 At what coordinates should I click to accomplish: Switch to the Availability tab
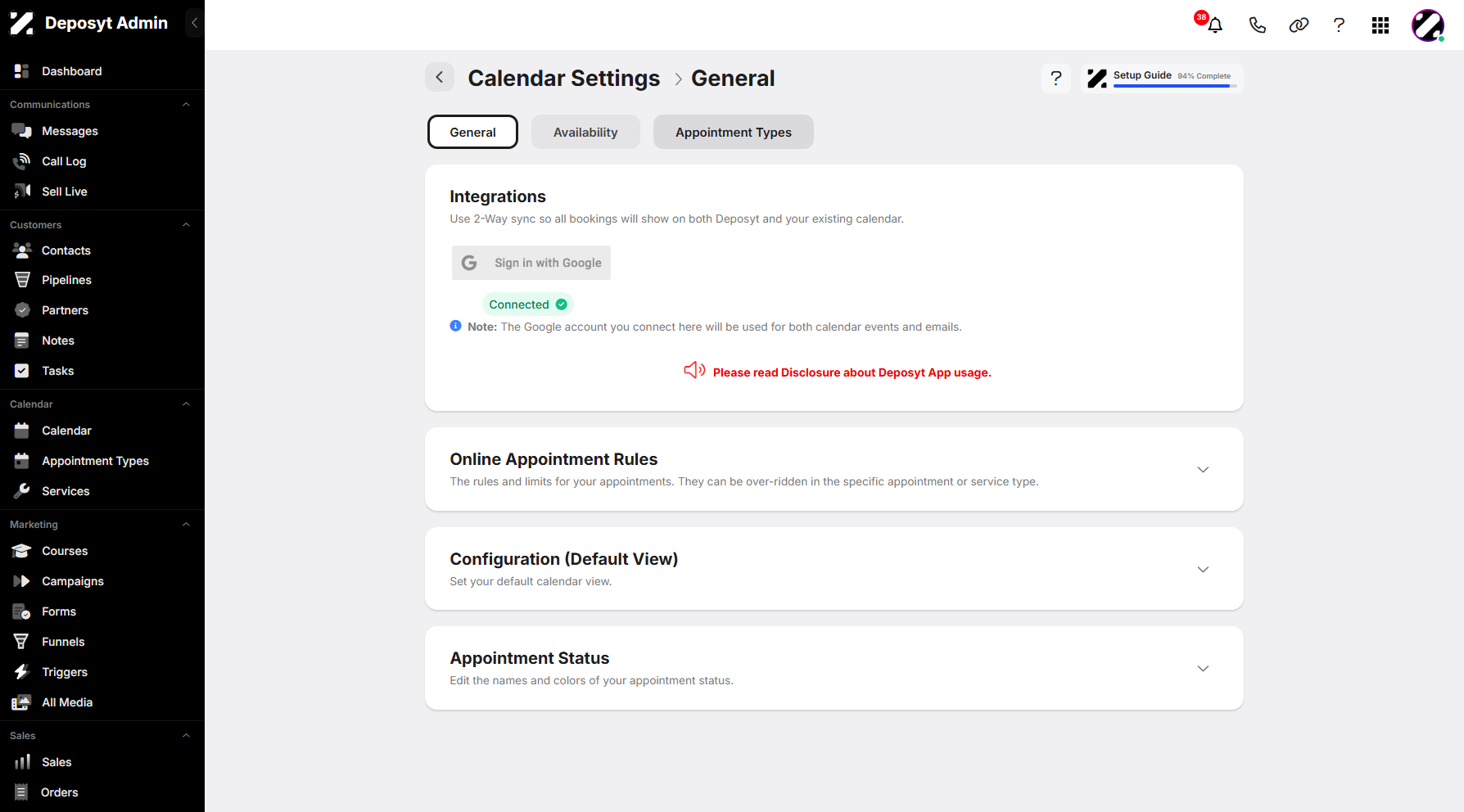tap(585, 132)
